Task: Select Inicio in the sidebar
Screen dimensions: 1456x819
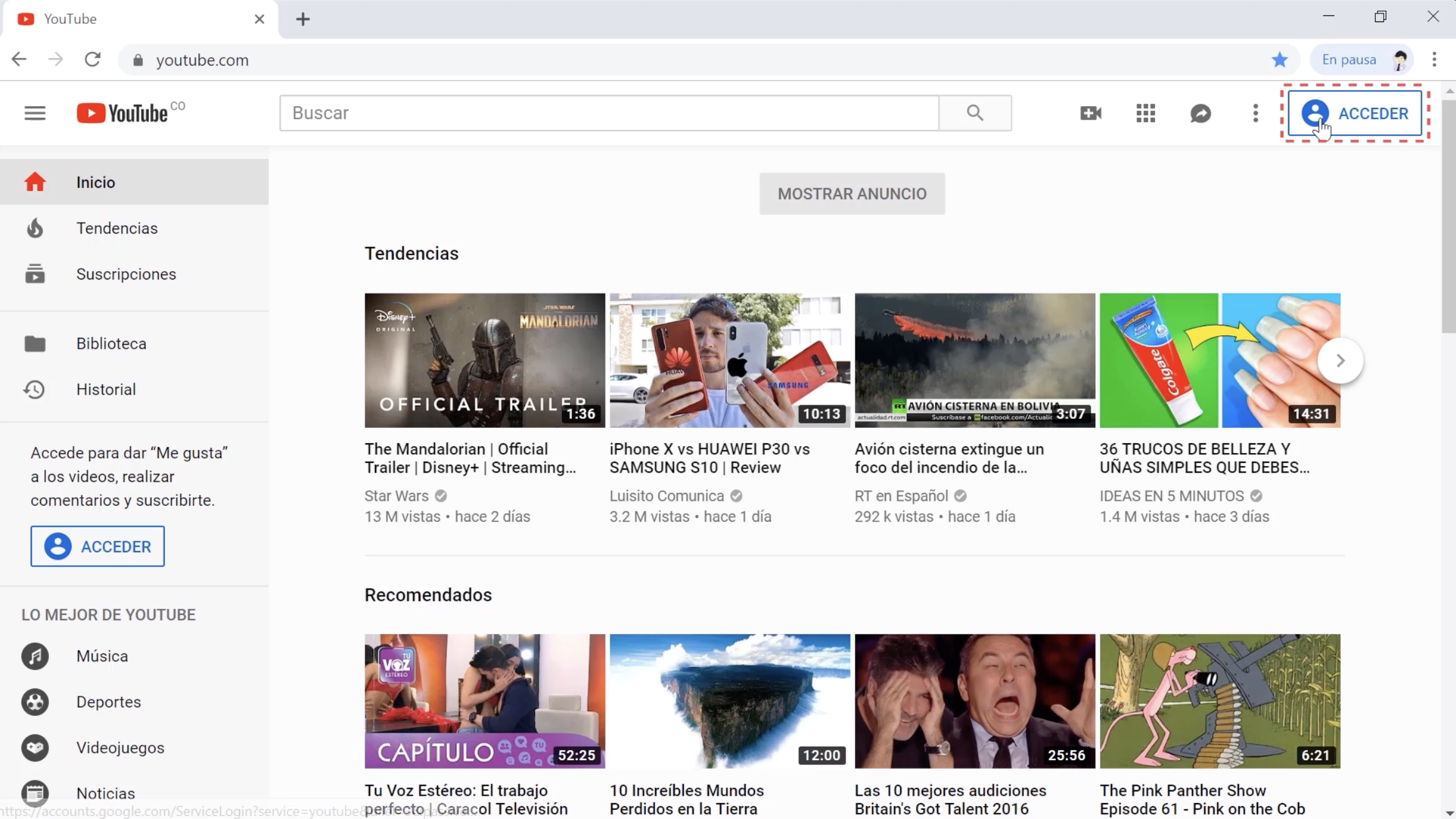Action: pos(96,182)
